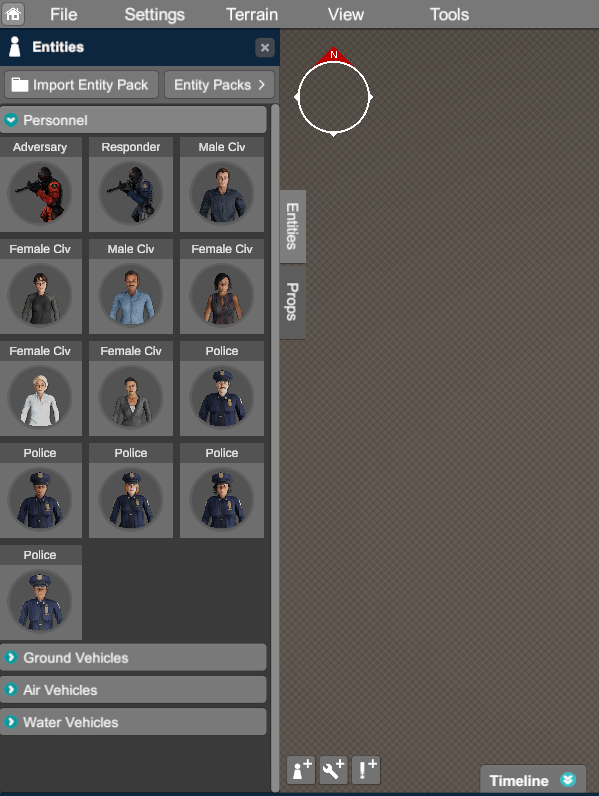Click the compass bottom arrow
Screen dimensions: 599x796
click(x=334, y=134)
